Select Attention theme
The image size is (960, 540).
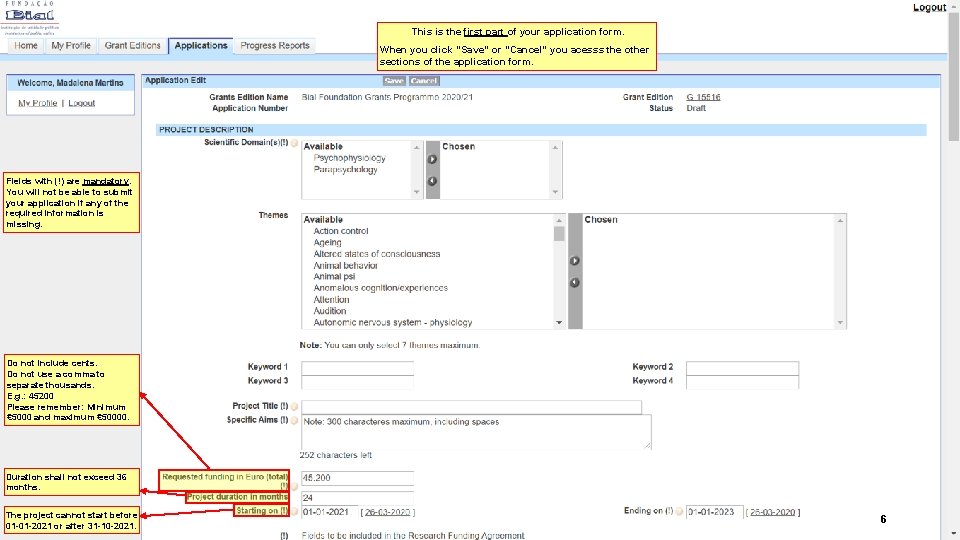click(331, 299)
